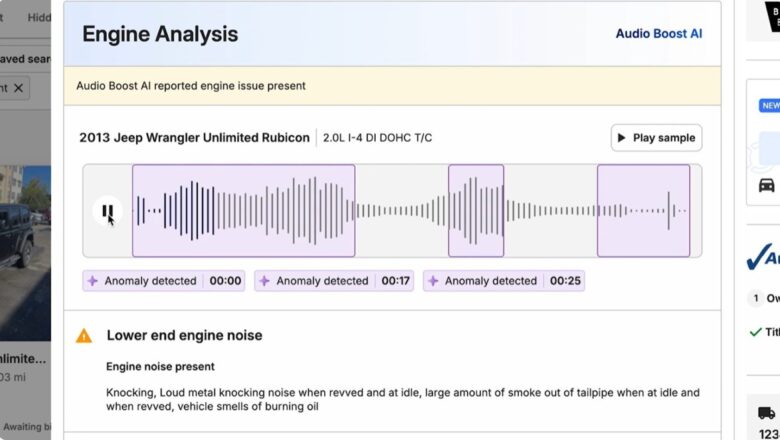The height and width of the screenshot is (440, 780).
Task: Click the Lower end engine noise heading
Action: pyautogui.click(x=184, y=336)
